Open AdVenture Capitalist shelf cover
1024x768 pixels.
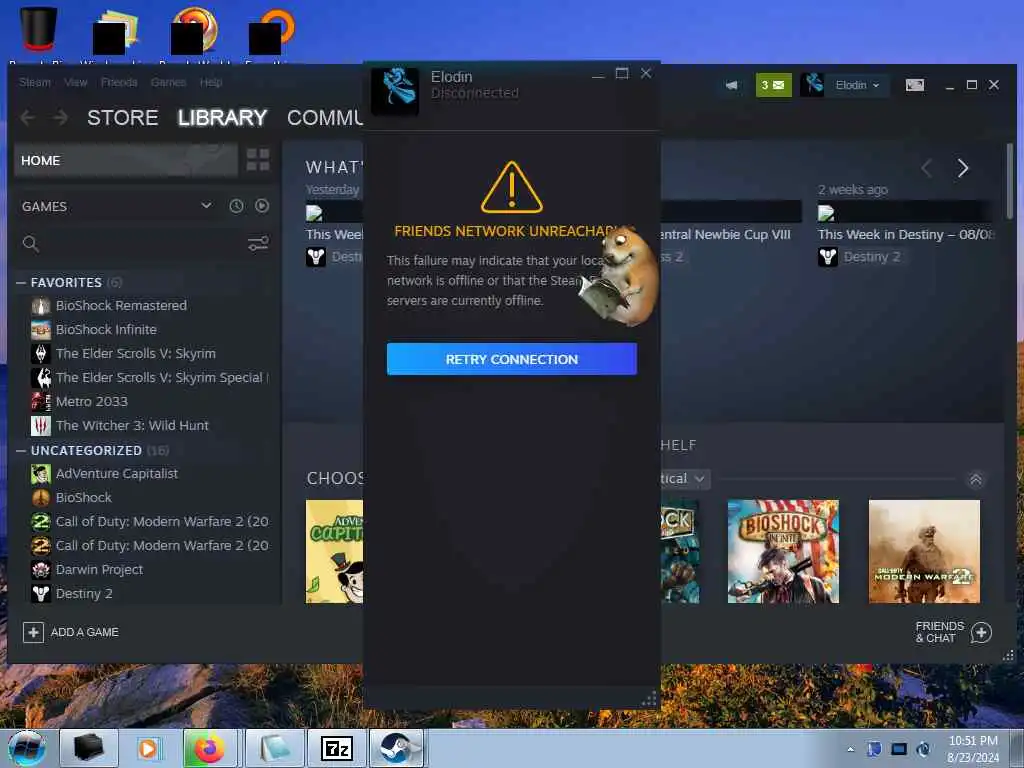point(334,551)
